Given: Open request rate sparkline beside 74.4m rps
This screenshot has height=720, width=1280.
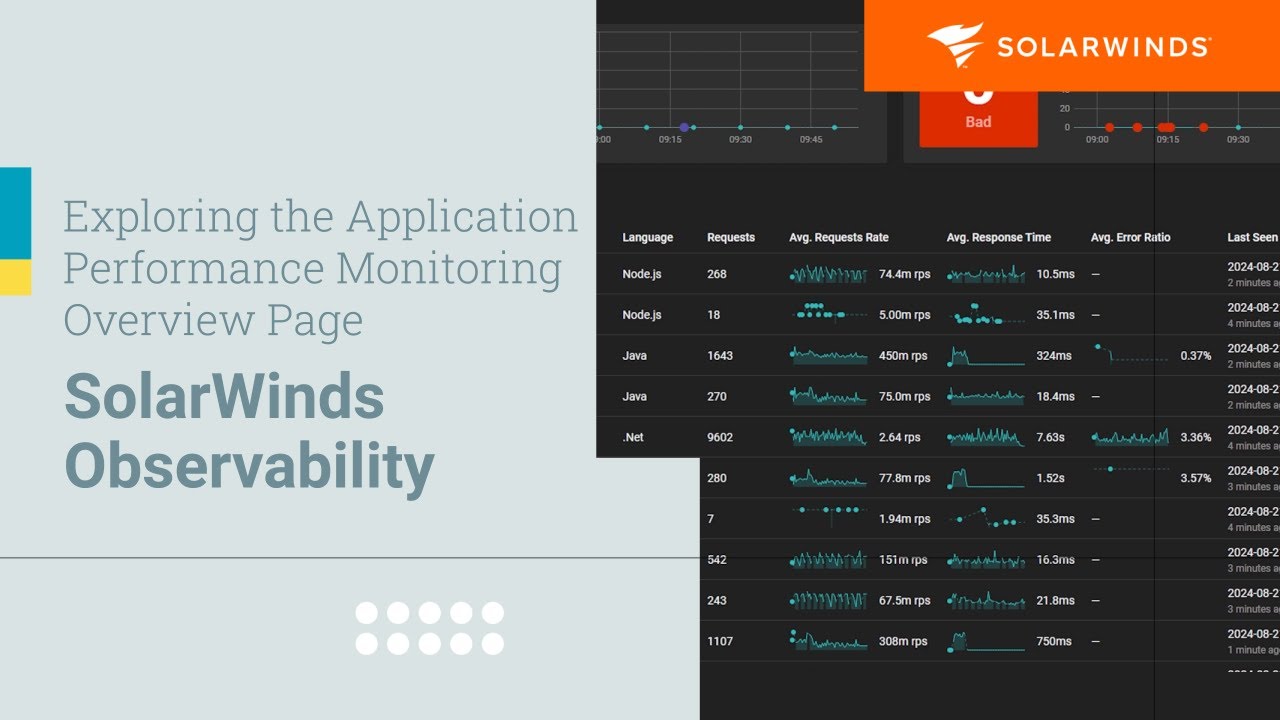Looking at the screenshot, I should click(x=829, y=274).
